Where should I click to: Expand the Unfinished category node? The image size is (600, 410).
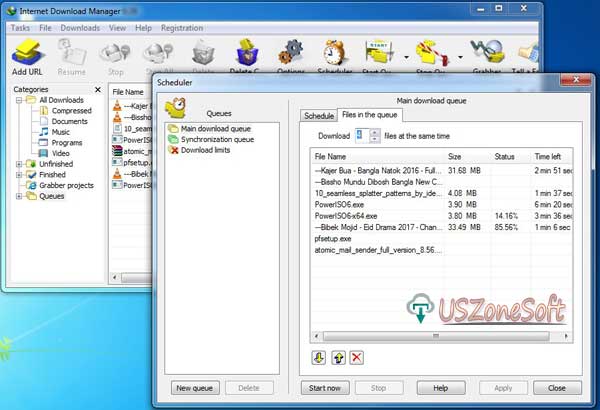pos(19,164)
